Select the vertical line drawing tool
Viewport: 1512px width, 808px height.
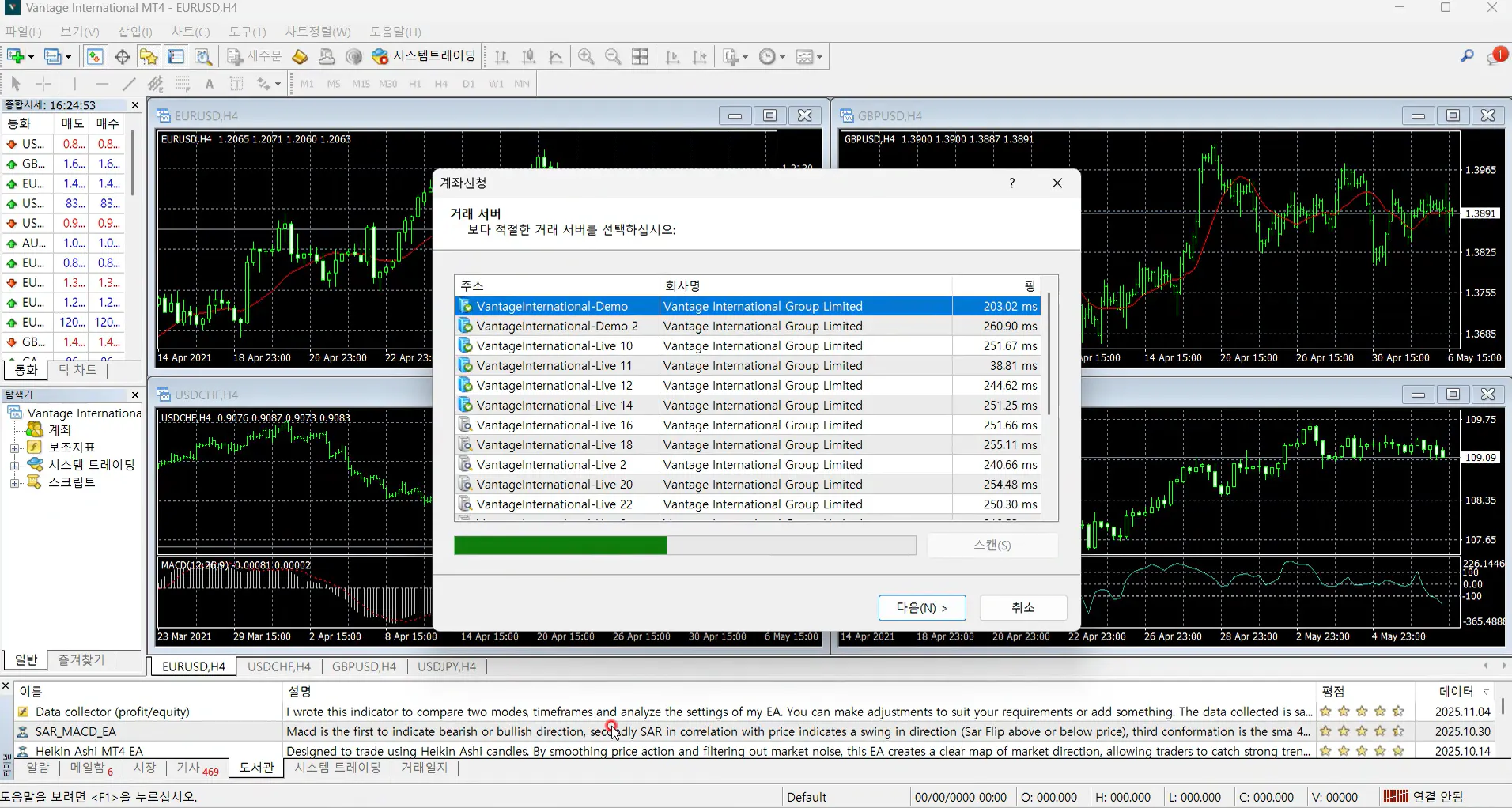74,84
